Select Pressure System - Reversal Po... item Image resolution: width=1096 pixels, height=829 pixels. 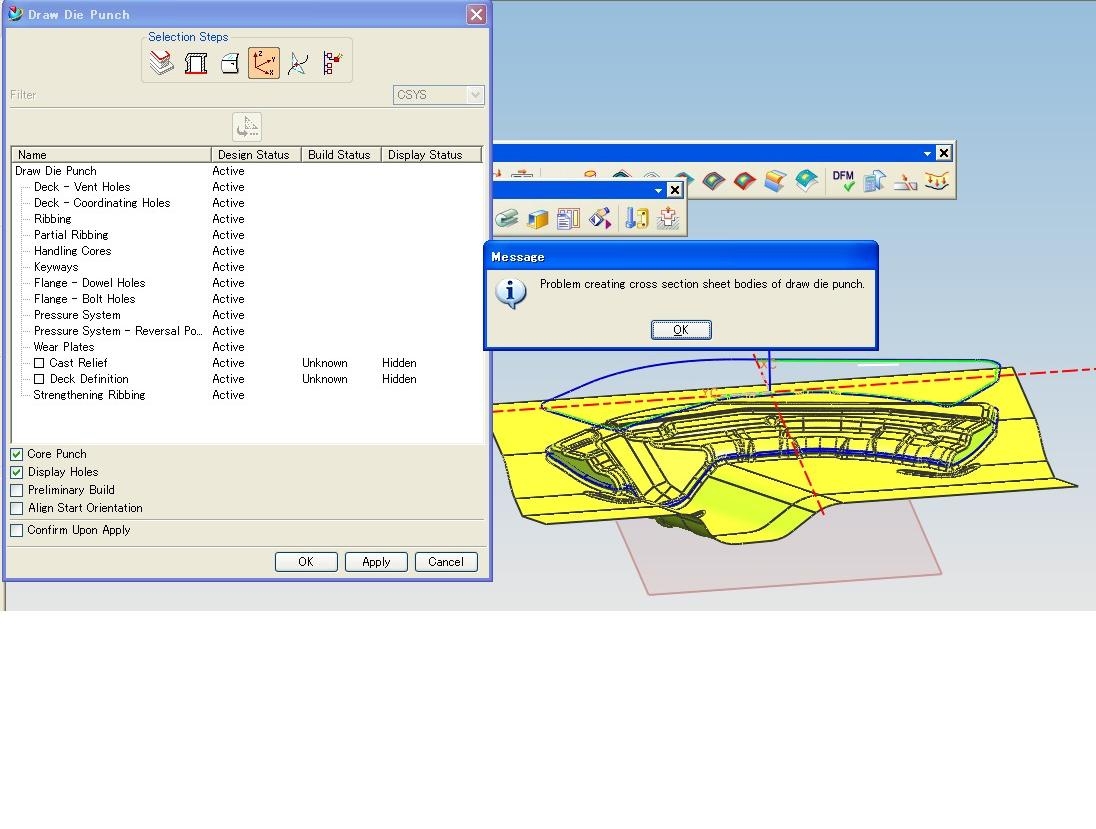[x=118, y=332]
